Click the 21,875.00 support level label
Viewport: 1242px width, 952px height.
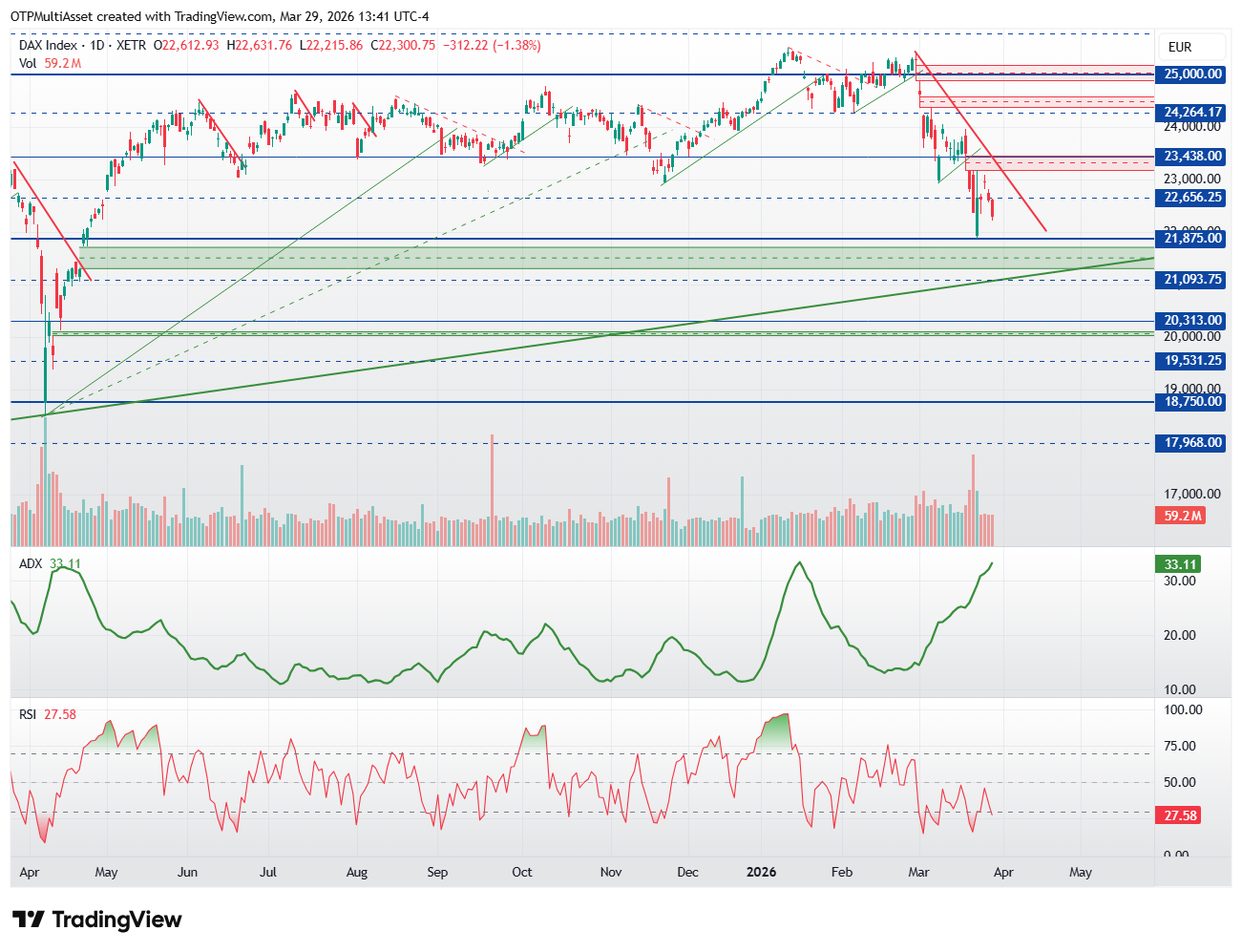[1192, 239]
